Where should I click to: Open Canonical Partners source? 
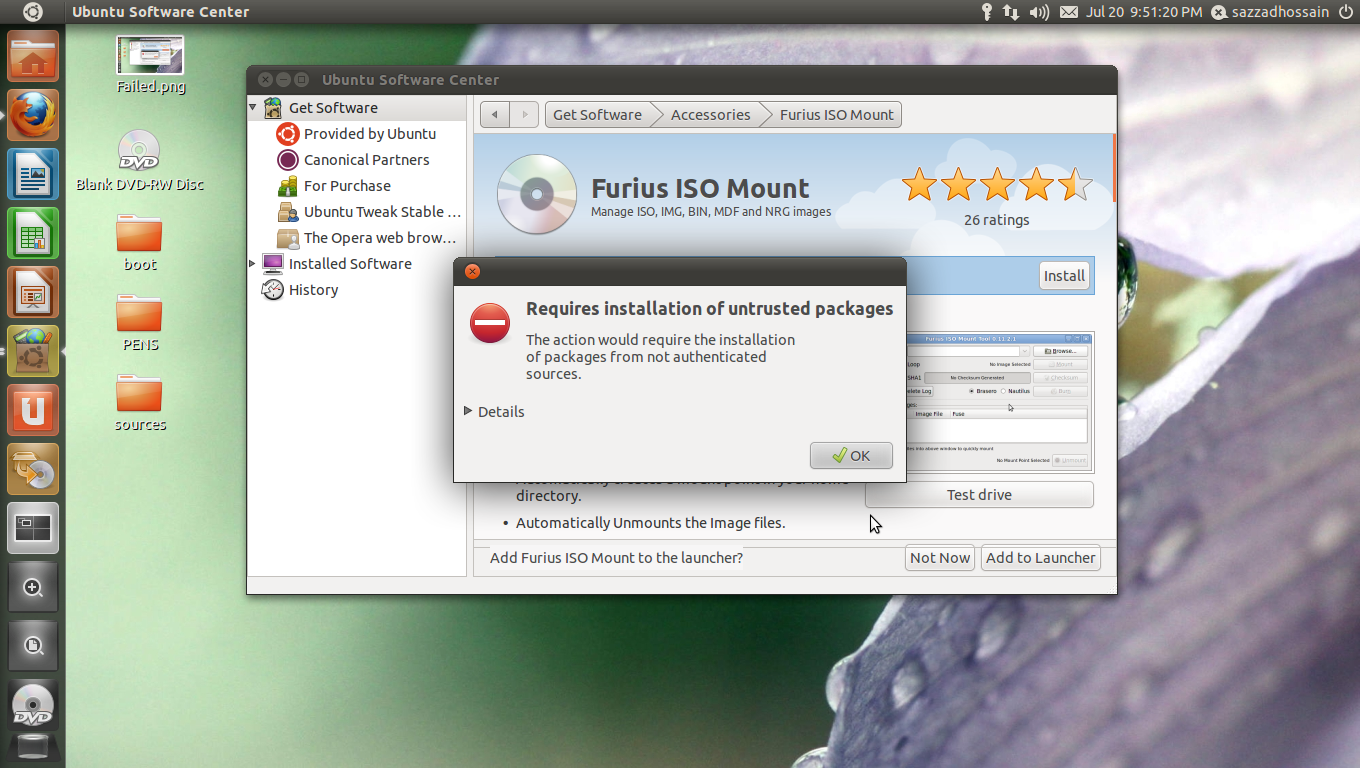point(366,160)
